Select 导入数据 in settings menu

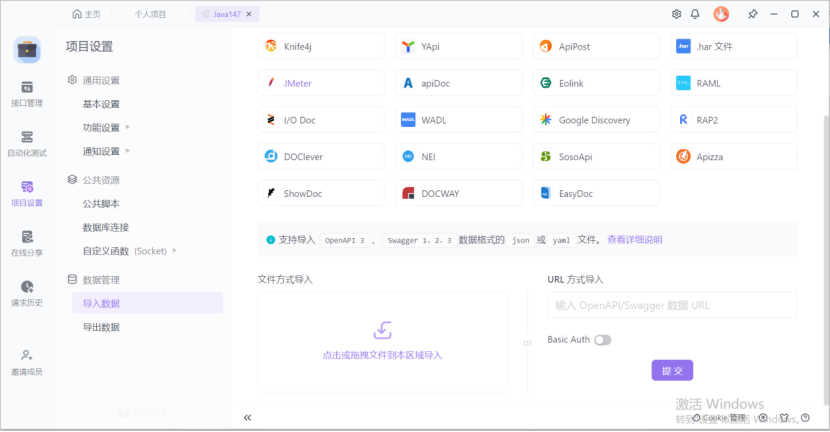[x=148, y=303]
